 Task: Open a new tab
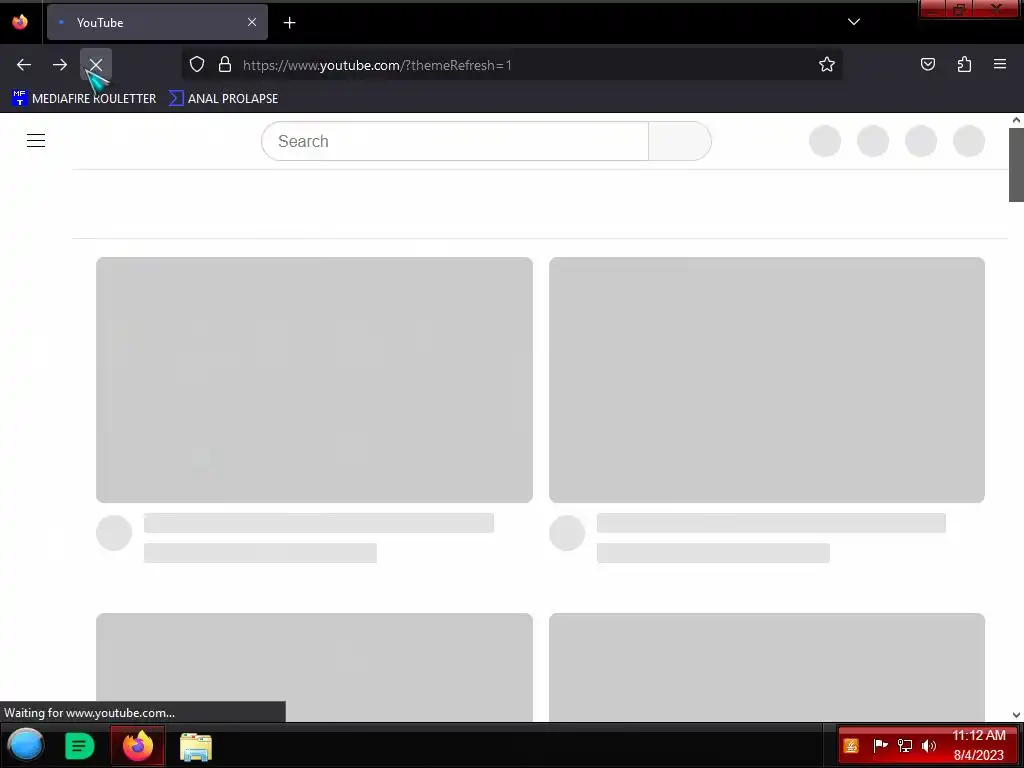[x=289, y=23]
